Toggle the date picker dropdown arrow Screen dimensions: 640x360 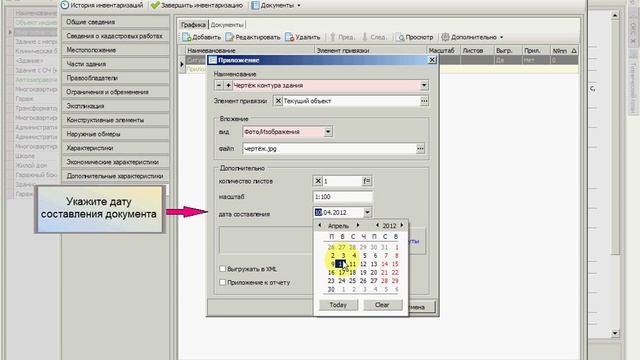[x=367, y=212]
